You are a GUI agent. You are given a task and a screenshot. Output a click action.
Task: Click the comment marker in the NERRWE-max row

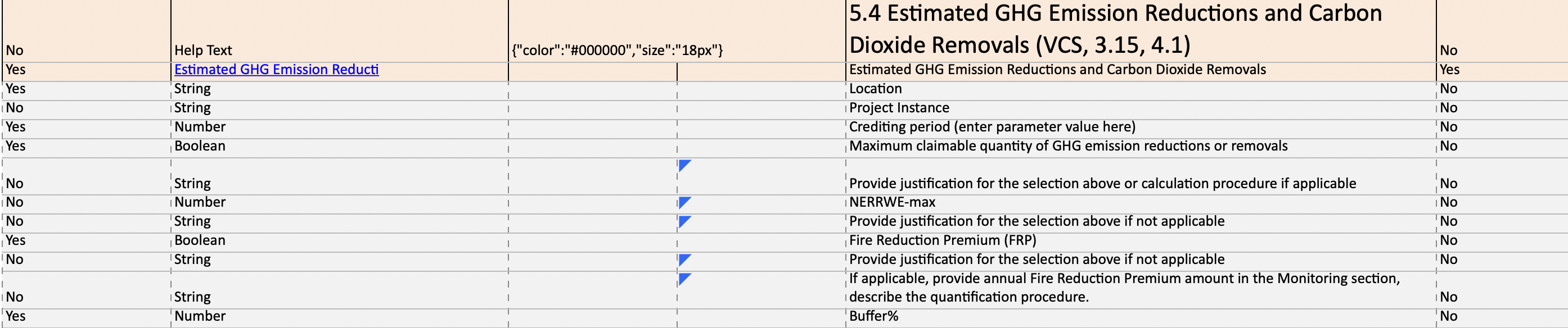[x=684, y=202]
